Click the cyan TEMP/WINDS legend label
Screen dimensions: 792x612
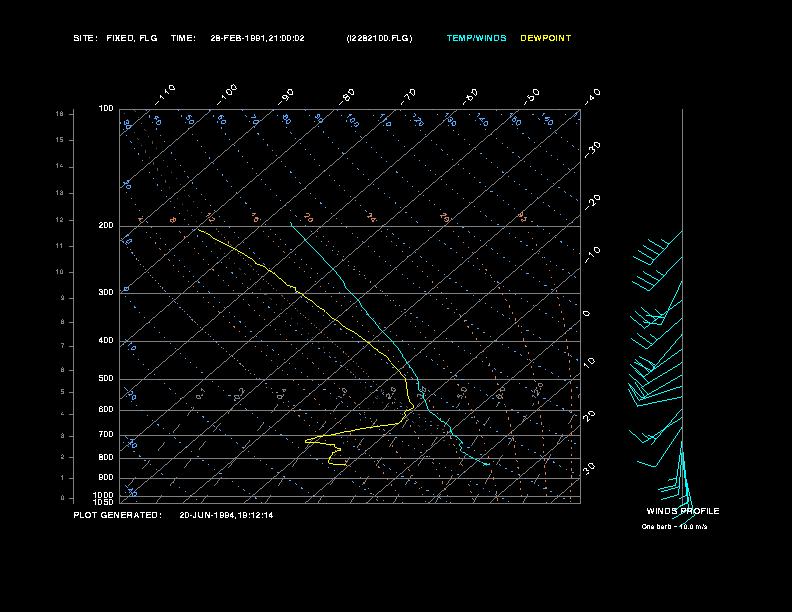476,38
